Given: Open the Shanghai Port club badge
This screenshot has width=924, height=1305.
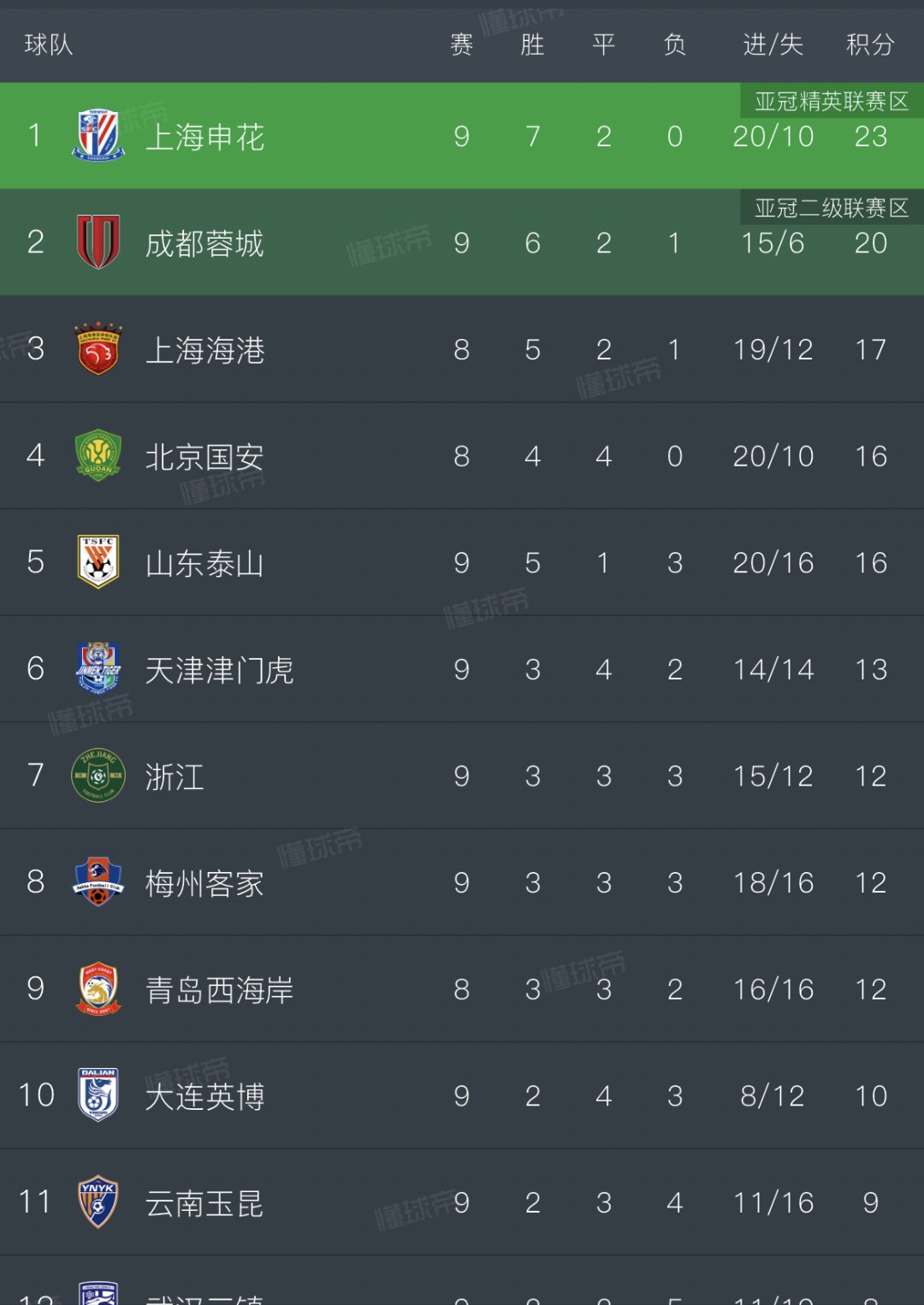Looking at the screenshot, I should coord(97,350).
